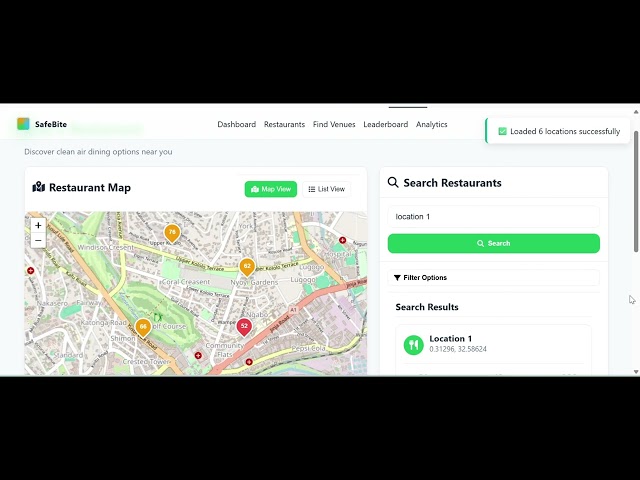Click the scrollbar down arrow
The height and width of the screenshot is (480, 640).
pos(636,371)
